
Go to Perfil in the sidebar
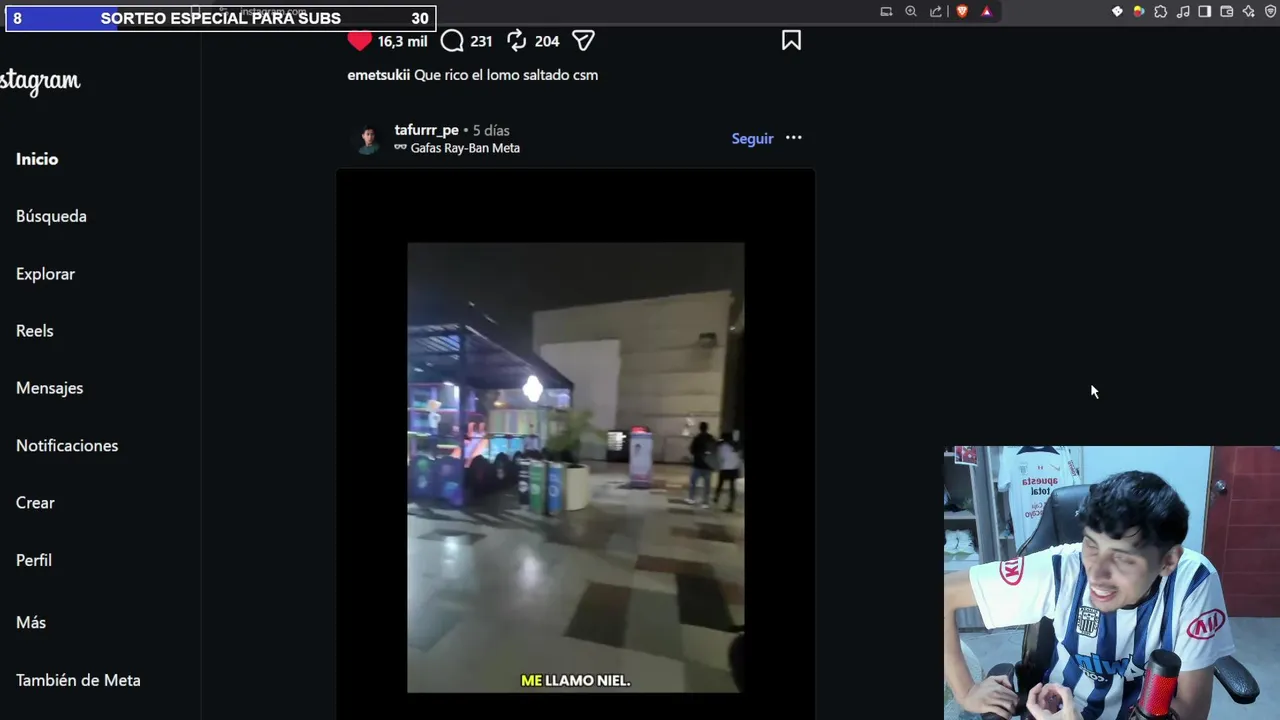pos(34,560)
